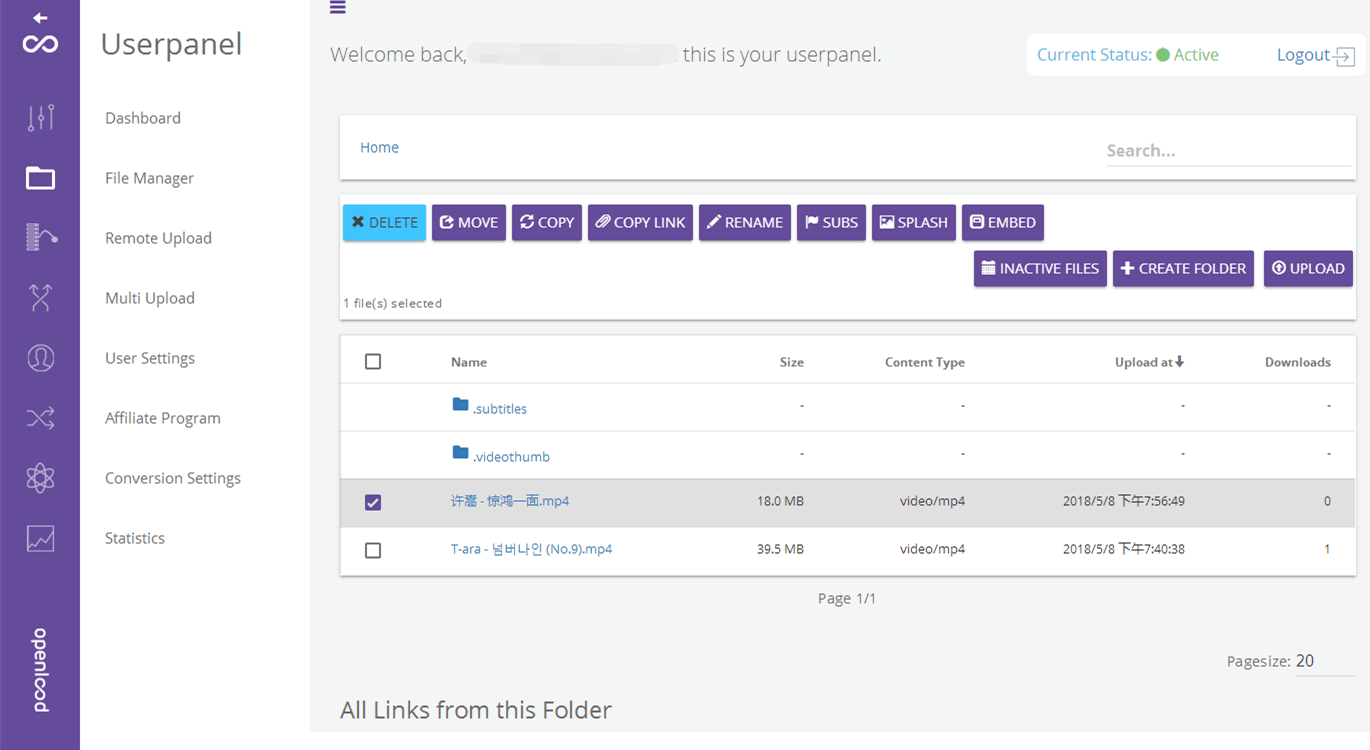Viewport: 1370px width, 750px height.
Task: Open the .videothumb folder link
Action: tap(511, 457)
